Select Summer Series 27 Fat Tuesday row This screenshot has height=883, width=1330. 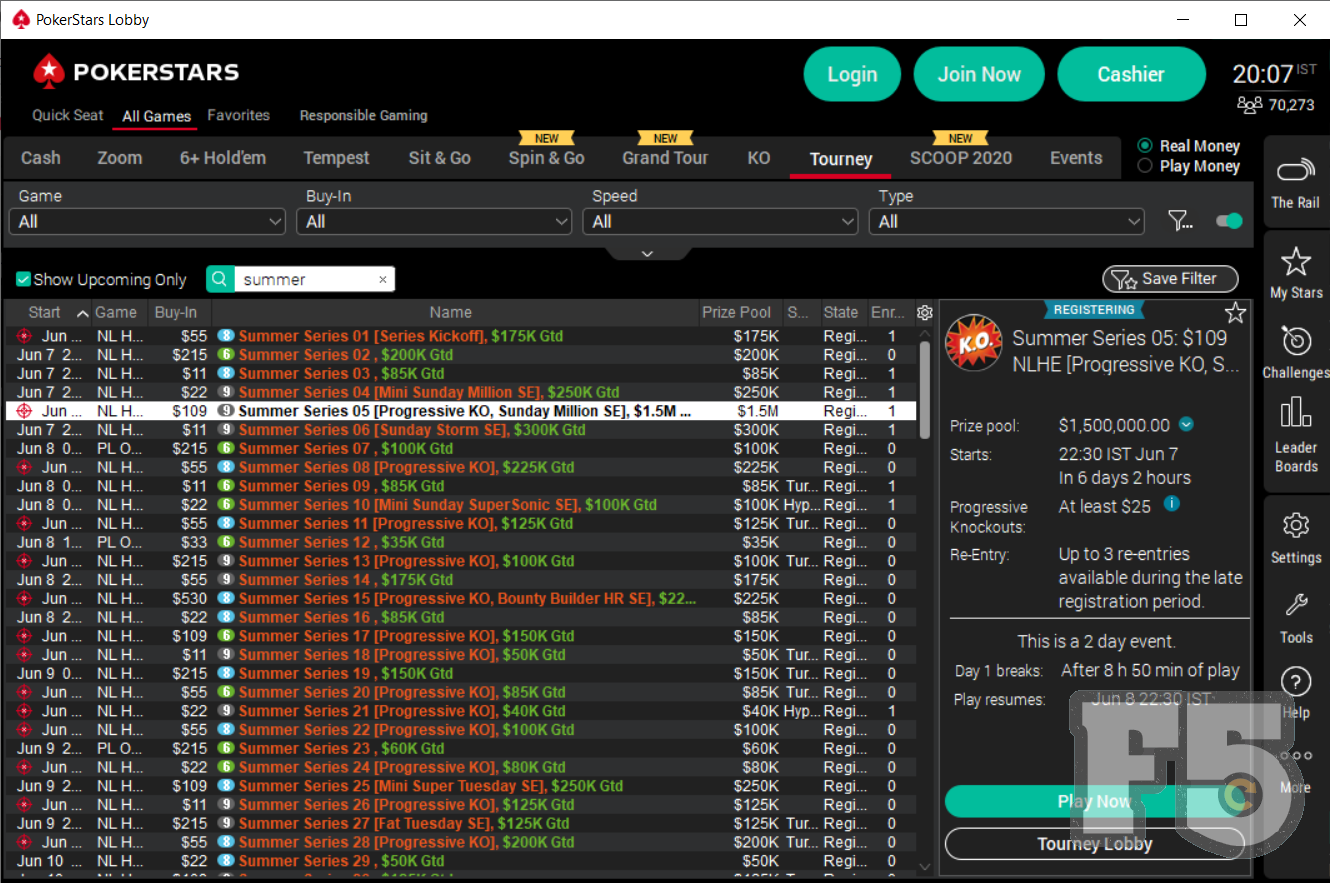click(x=460, y=823)
